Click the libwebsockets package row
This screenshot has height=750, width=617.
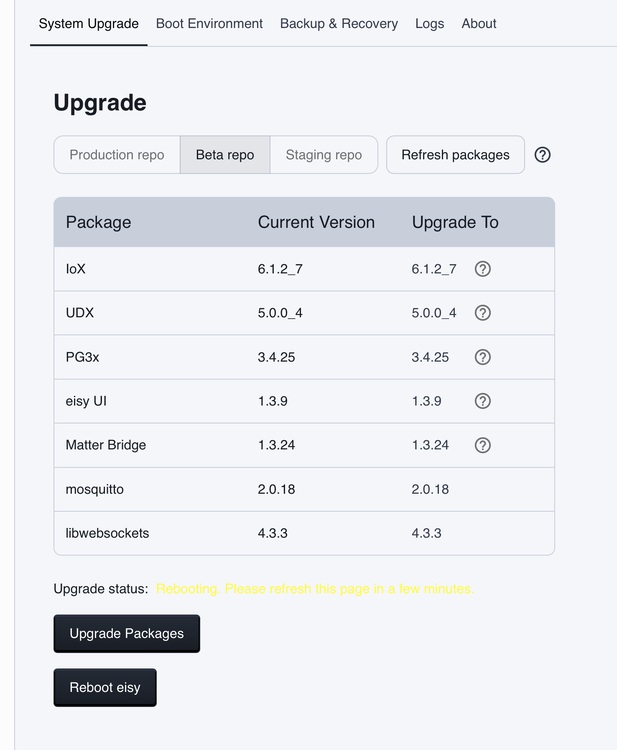click(304, 533)
